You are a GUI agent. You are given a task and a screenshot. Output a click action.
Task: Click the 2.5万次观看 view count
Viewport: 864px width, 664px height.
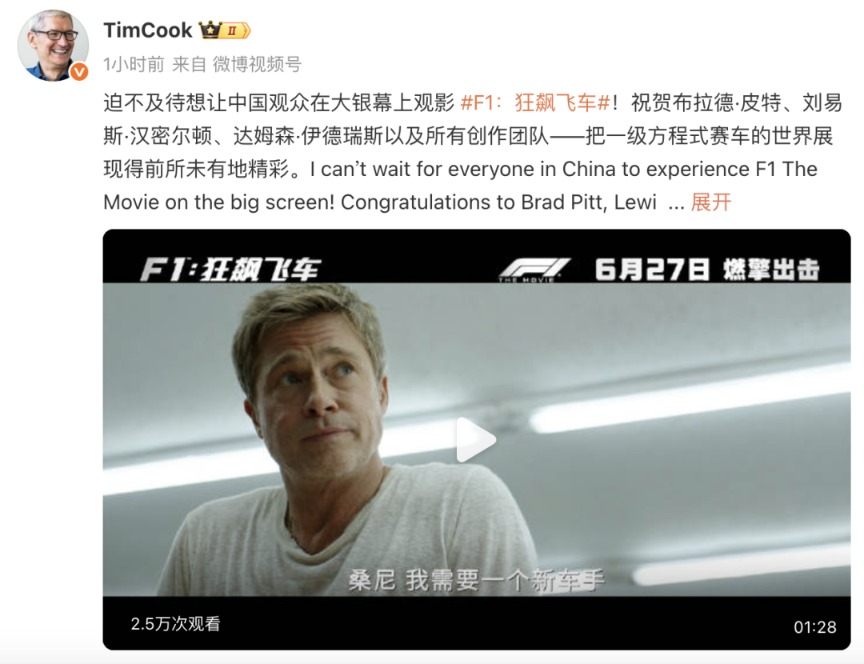coord(175,623)
